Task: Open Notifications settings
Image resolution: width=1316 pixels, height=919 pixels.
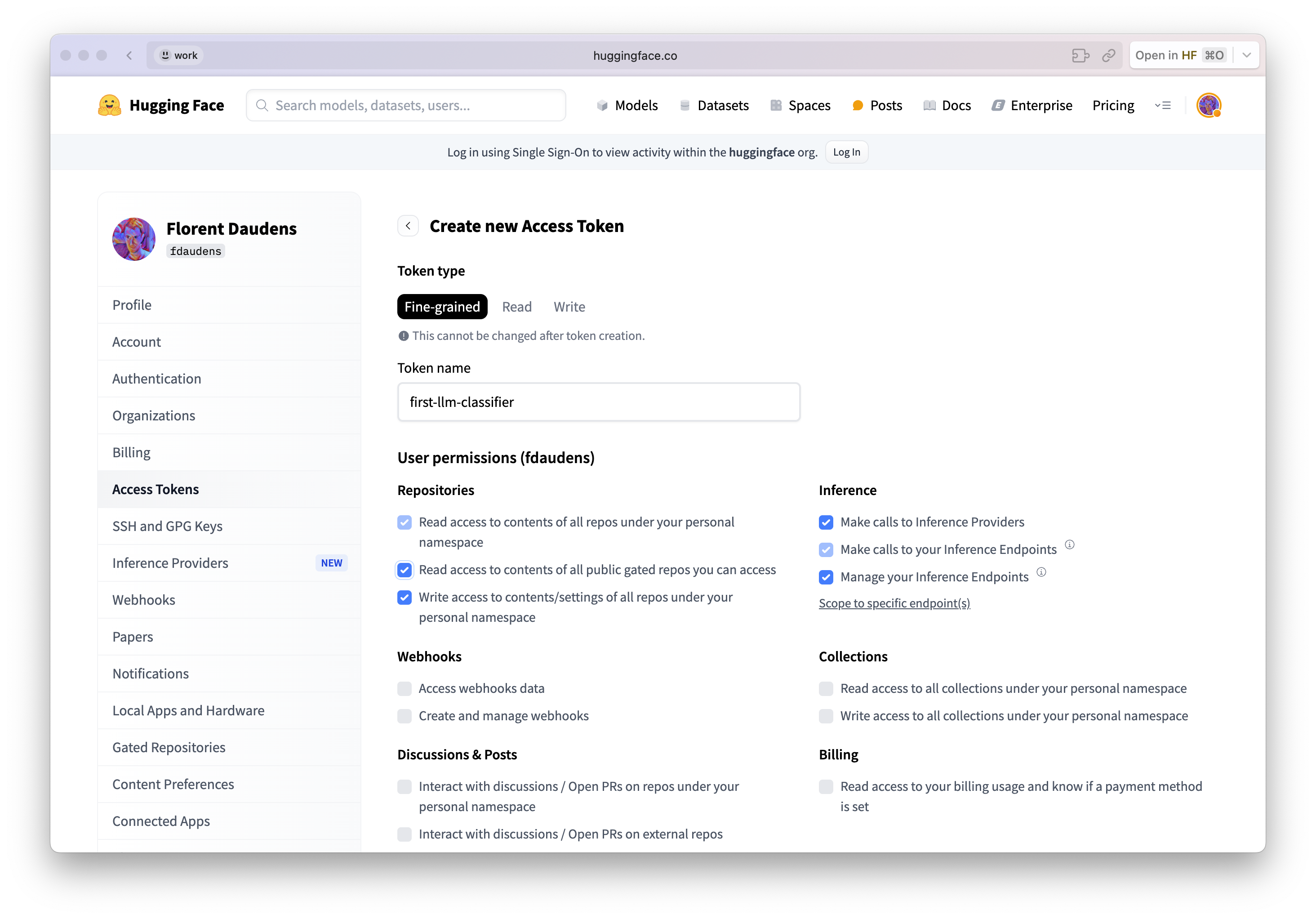Action: [x=229, y=674]
